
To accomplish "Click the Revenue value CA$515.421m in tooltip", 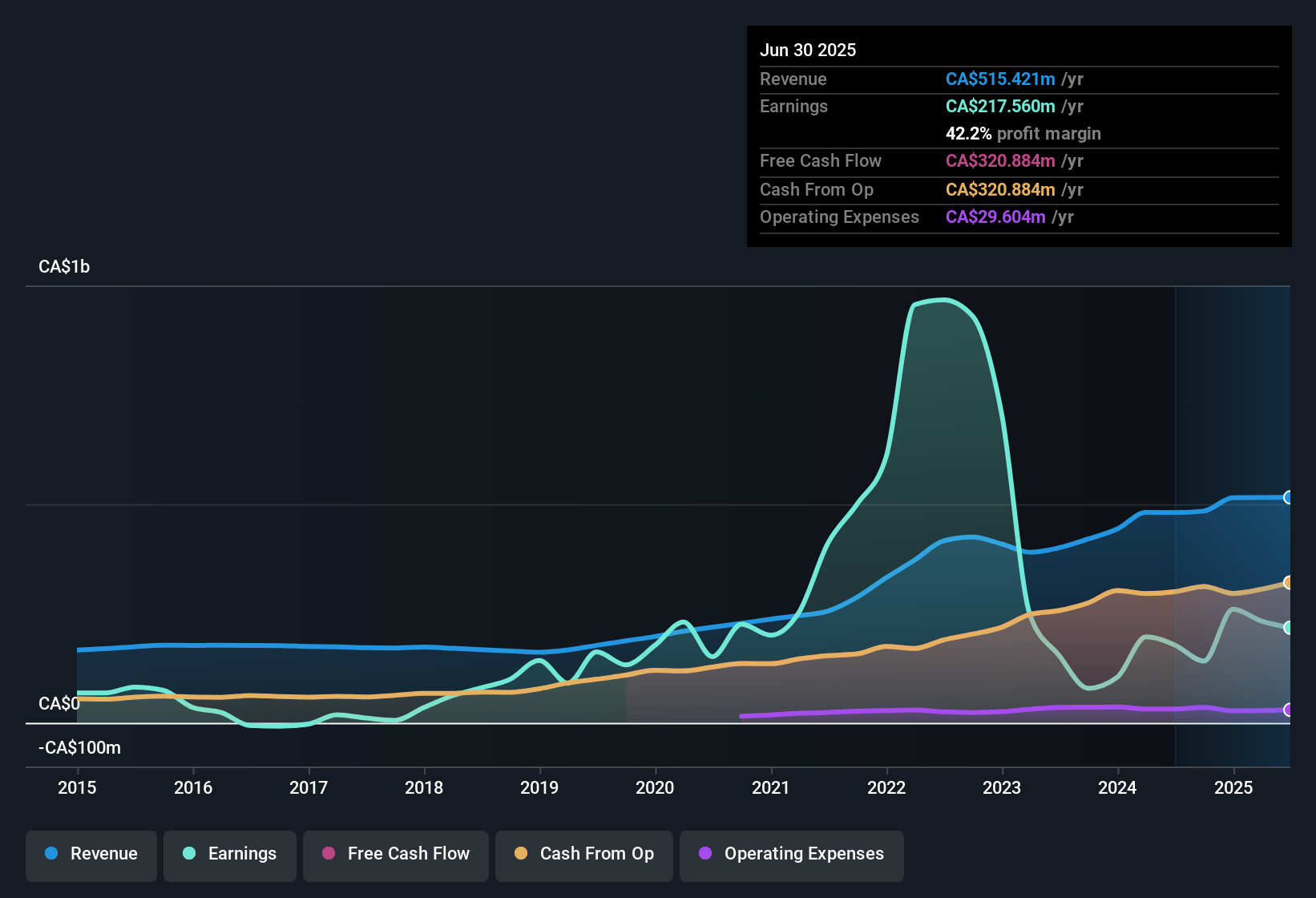I will 1000,79.
